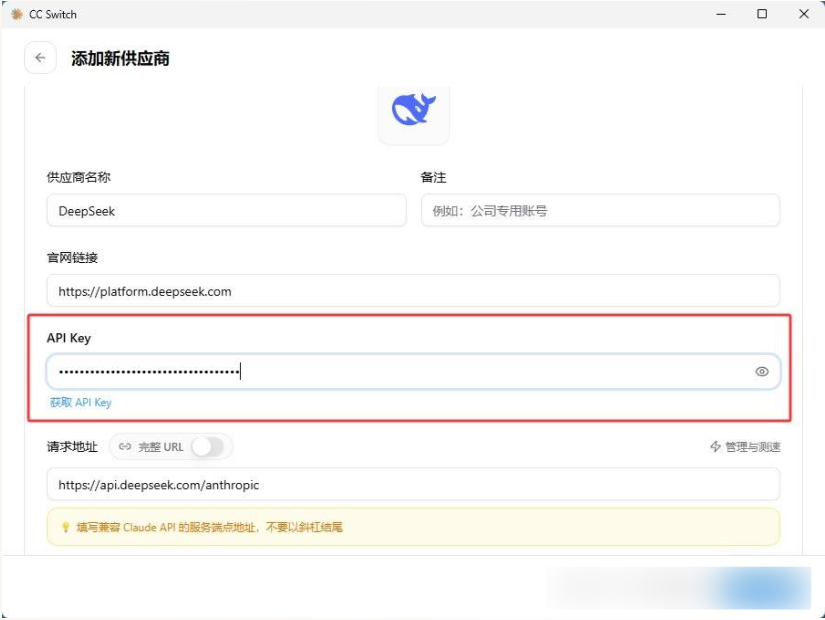Image resolution: width=825 pixels, height=620 pixels.
Task: Maximize the CC Switch window
Action: 762,14
